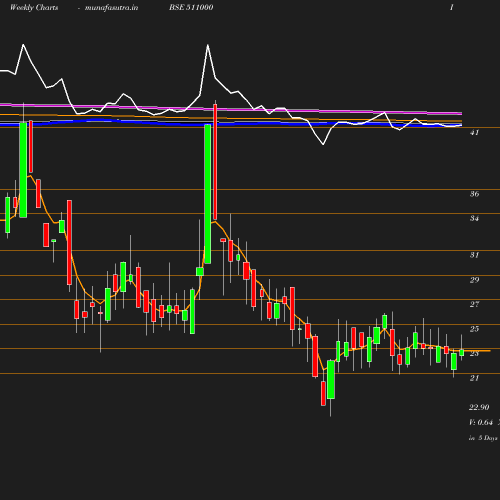The width and height of the screenshot is (500, 500).
Task: Click the price axis label 31
Action: pos(474,255)
